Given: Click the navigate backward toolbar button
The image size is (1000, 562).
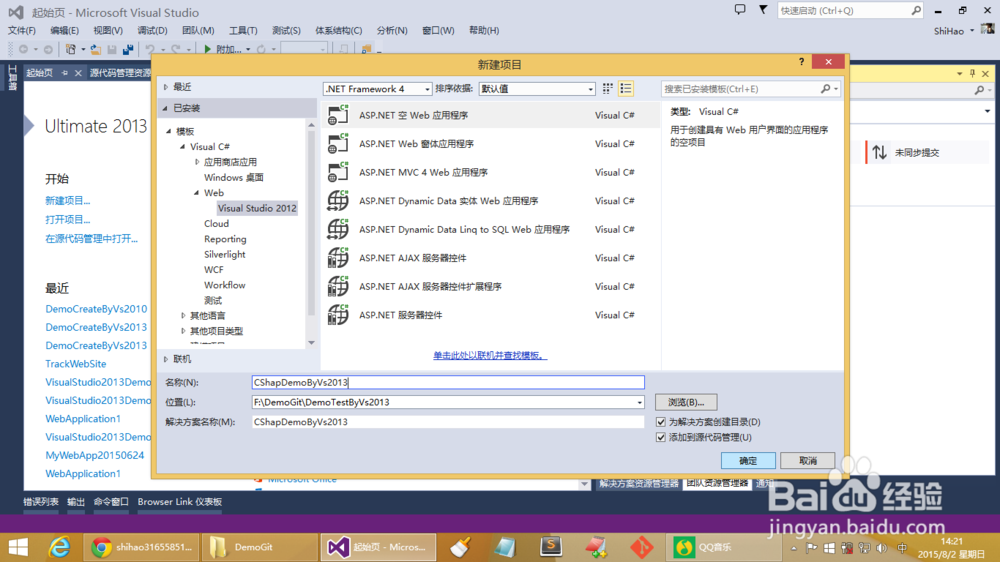Looking at the screenshot, I should tap(24, 49).
